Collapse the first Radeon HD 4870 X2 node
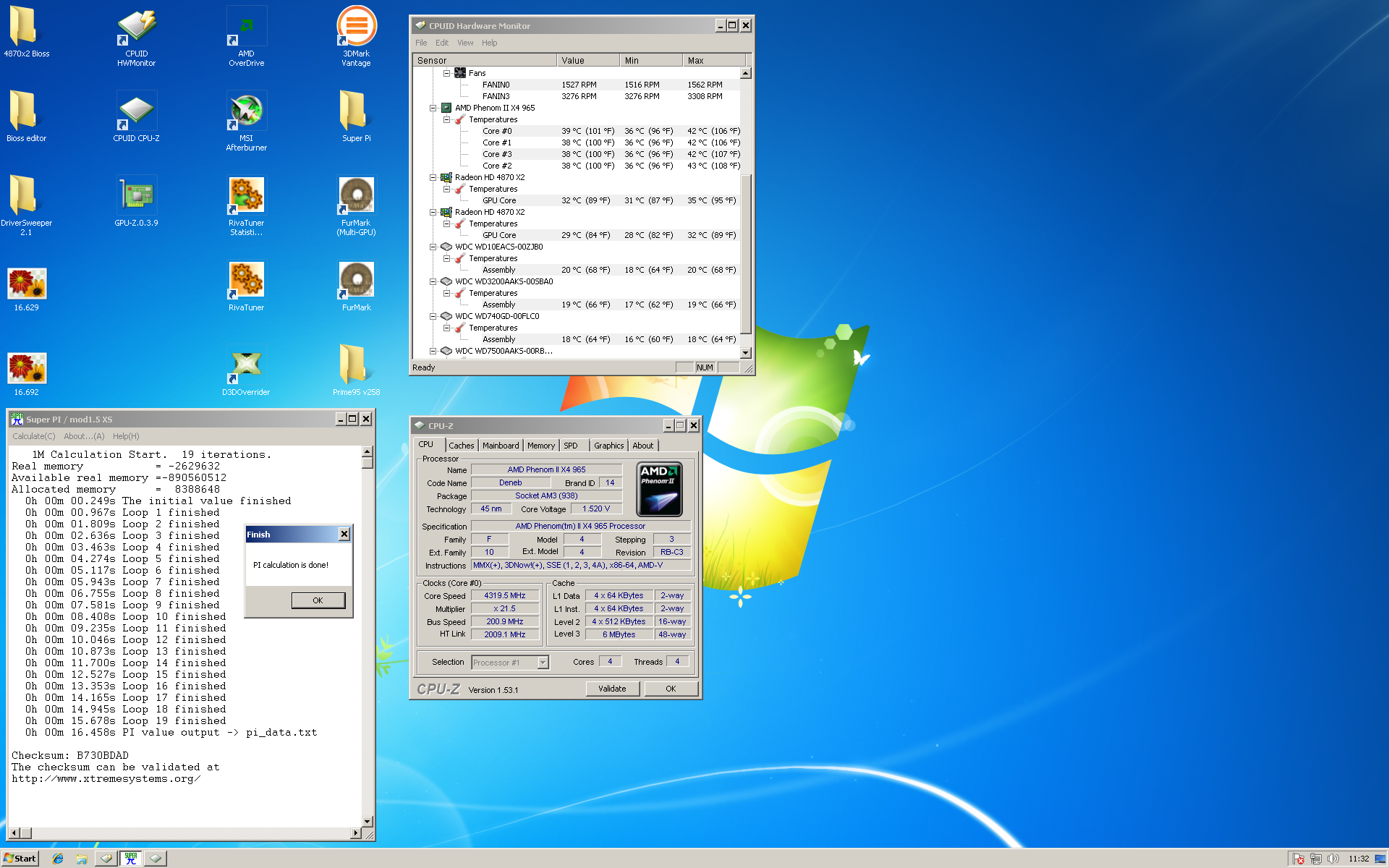The image size is (1389, 868). [433, 177]
